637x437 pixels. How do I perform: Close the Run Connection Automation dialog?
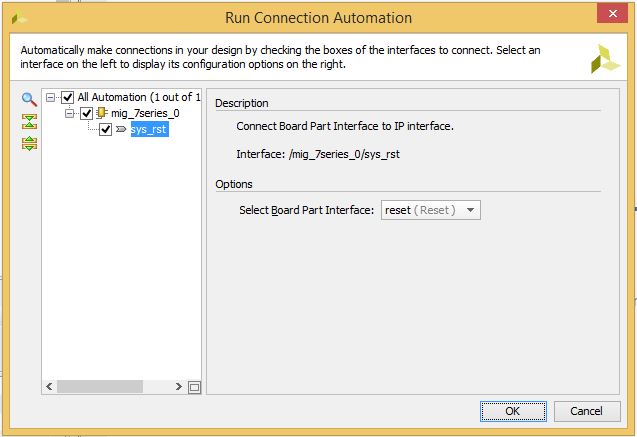pyautogui.click(x=613, y=14)
